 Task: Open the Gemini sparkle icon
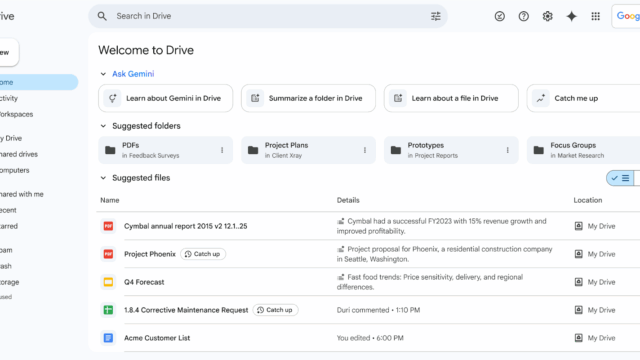(x=571, y=16)
